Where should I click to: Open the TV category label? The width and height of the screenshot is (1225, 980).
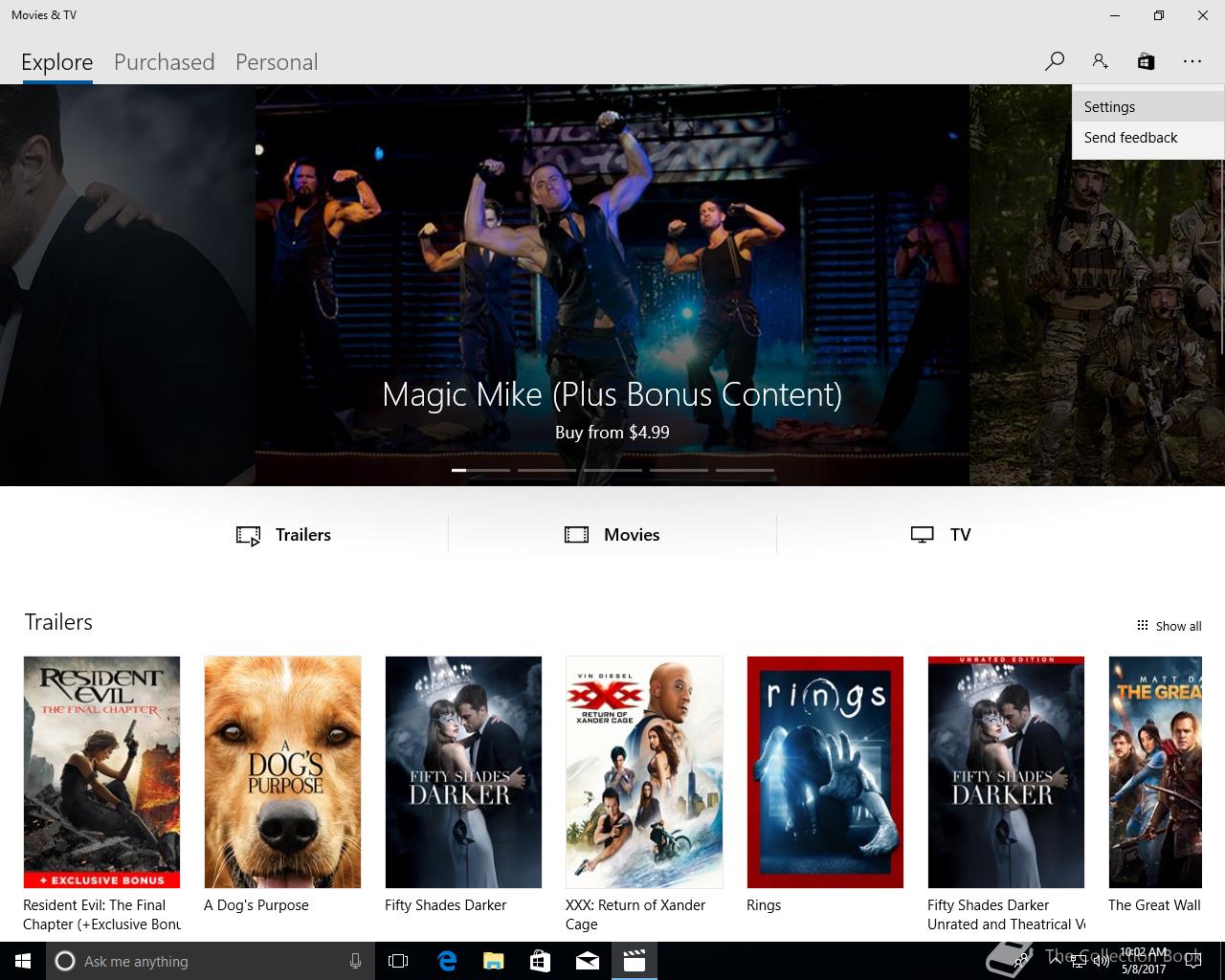[961, 535]
